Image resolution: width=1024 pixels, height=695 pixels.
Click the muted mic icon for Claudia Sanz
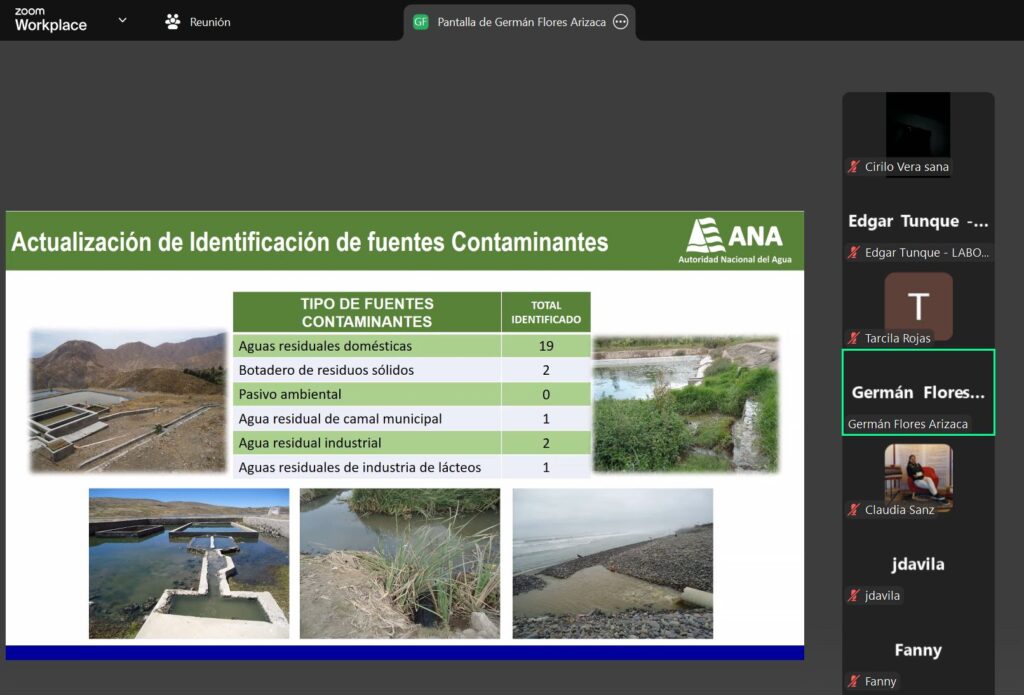coord(854,510)
